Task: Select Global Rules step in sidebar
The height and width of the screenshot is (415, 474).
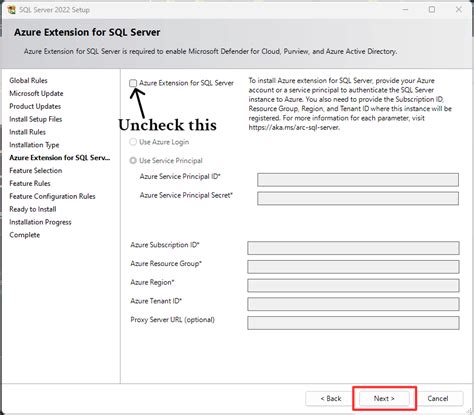Action: pos(28,80)
